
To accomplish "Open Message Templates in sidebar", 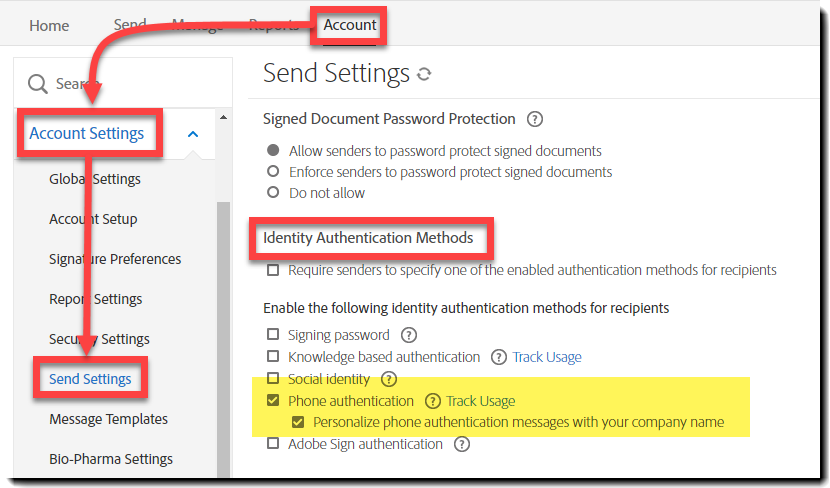I will click(109, 419).
